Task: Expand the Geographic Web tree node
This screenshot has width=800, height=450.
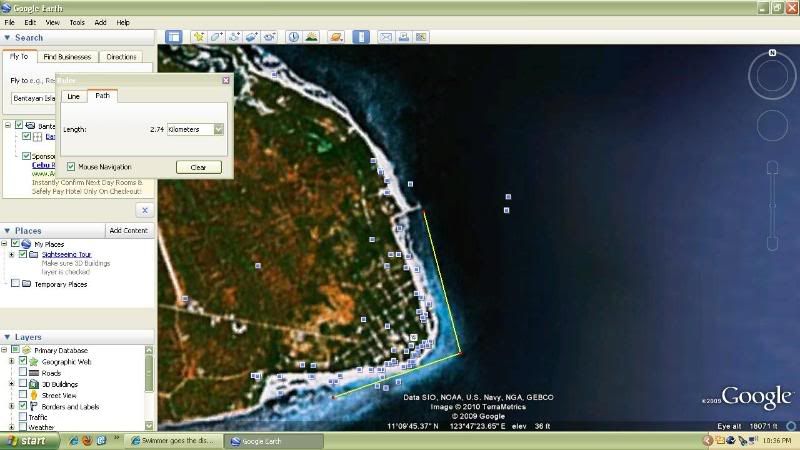Action: 12,361
